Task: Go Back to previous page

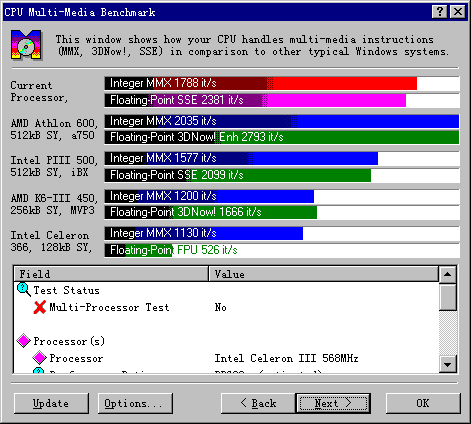Action: click(x=258, y=403)
